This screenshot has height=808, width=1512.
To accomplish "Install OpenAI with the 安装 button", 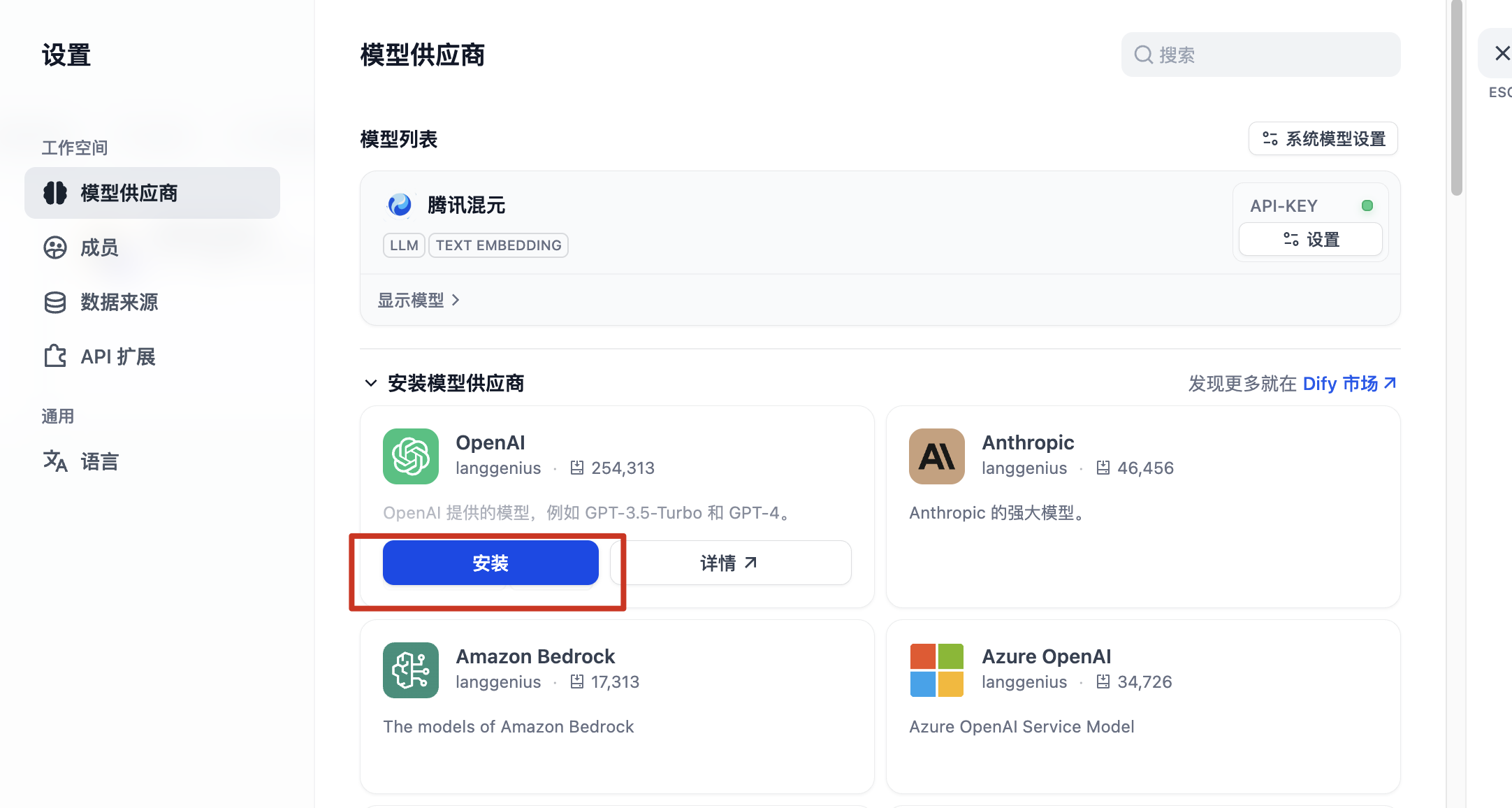I will point(490,562).
